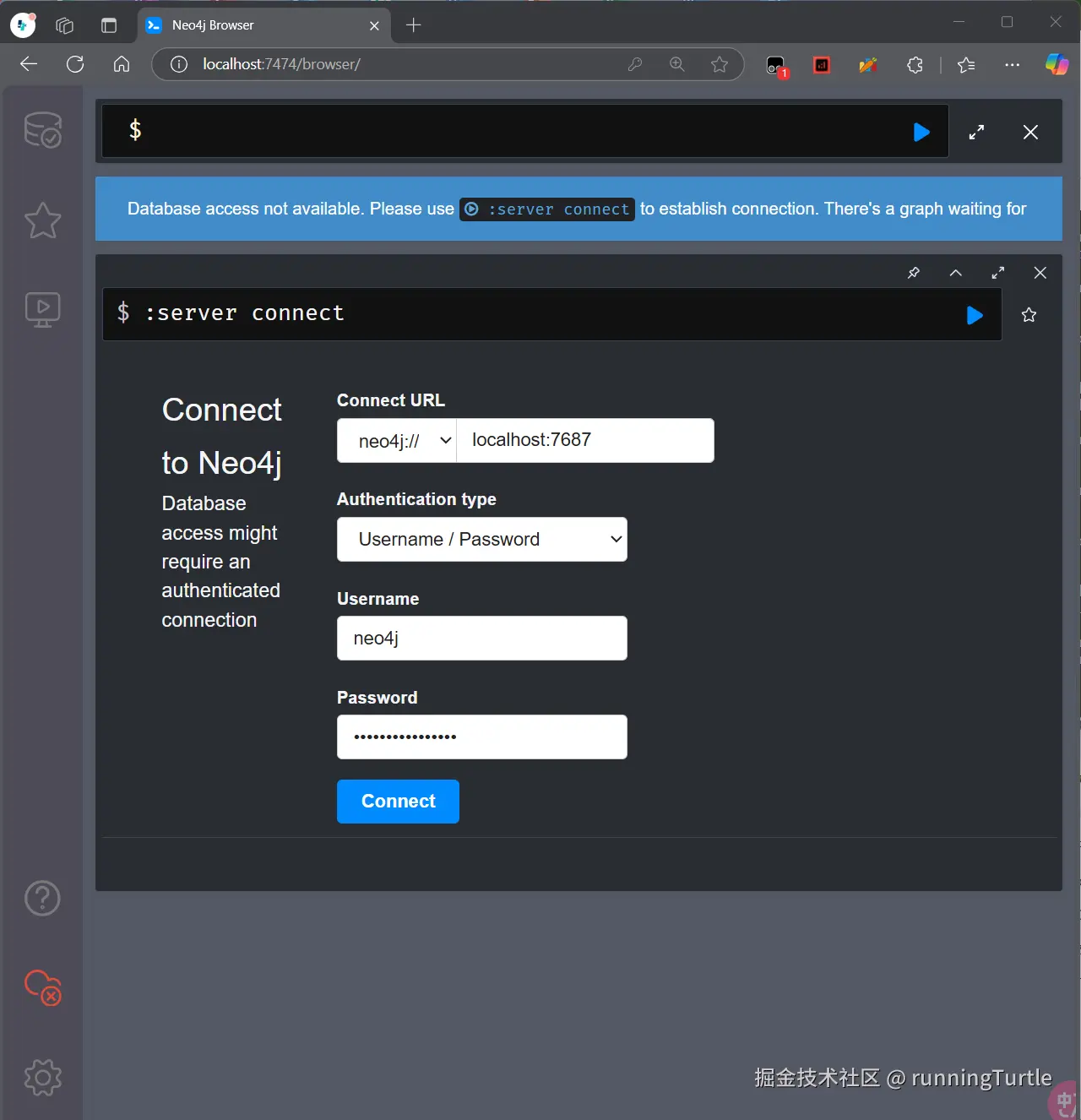Open browser Settings and more menu
Viewport: 1081px width, 1120px height.
(1013, 65)
